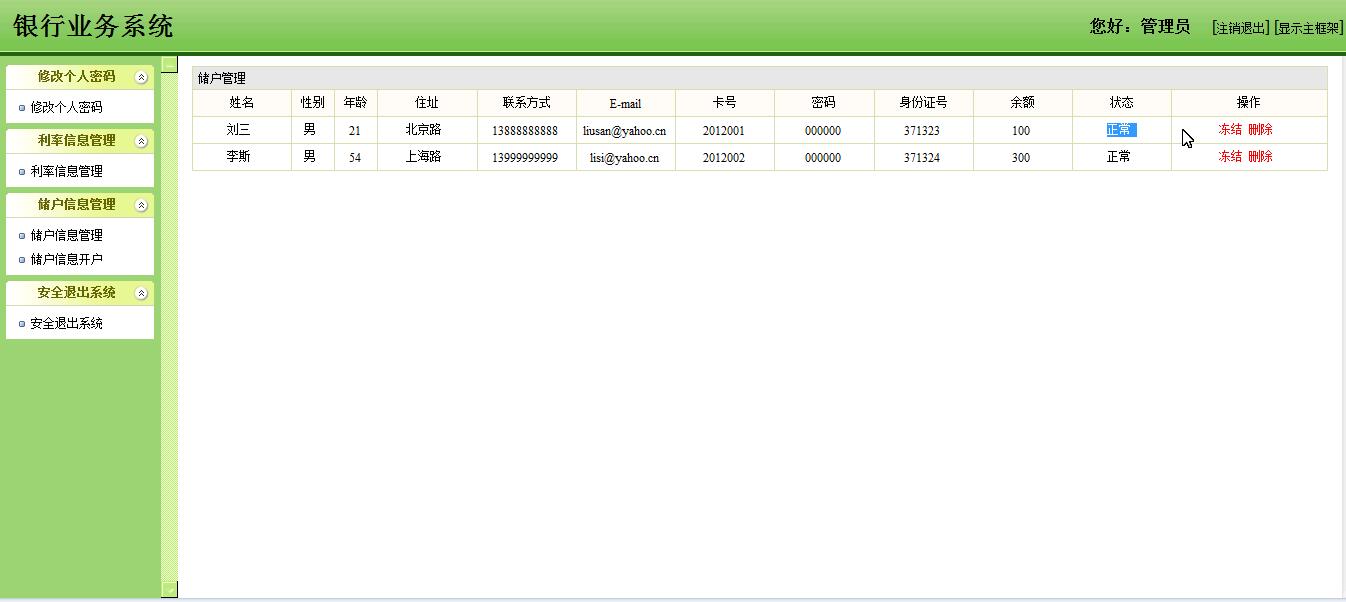
Task: Collapse the 修改个人密码 panel chevron
Action: click(x=141, y=77)
